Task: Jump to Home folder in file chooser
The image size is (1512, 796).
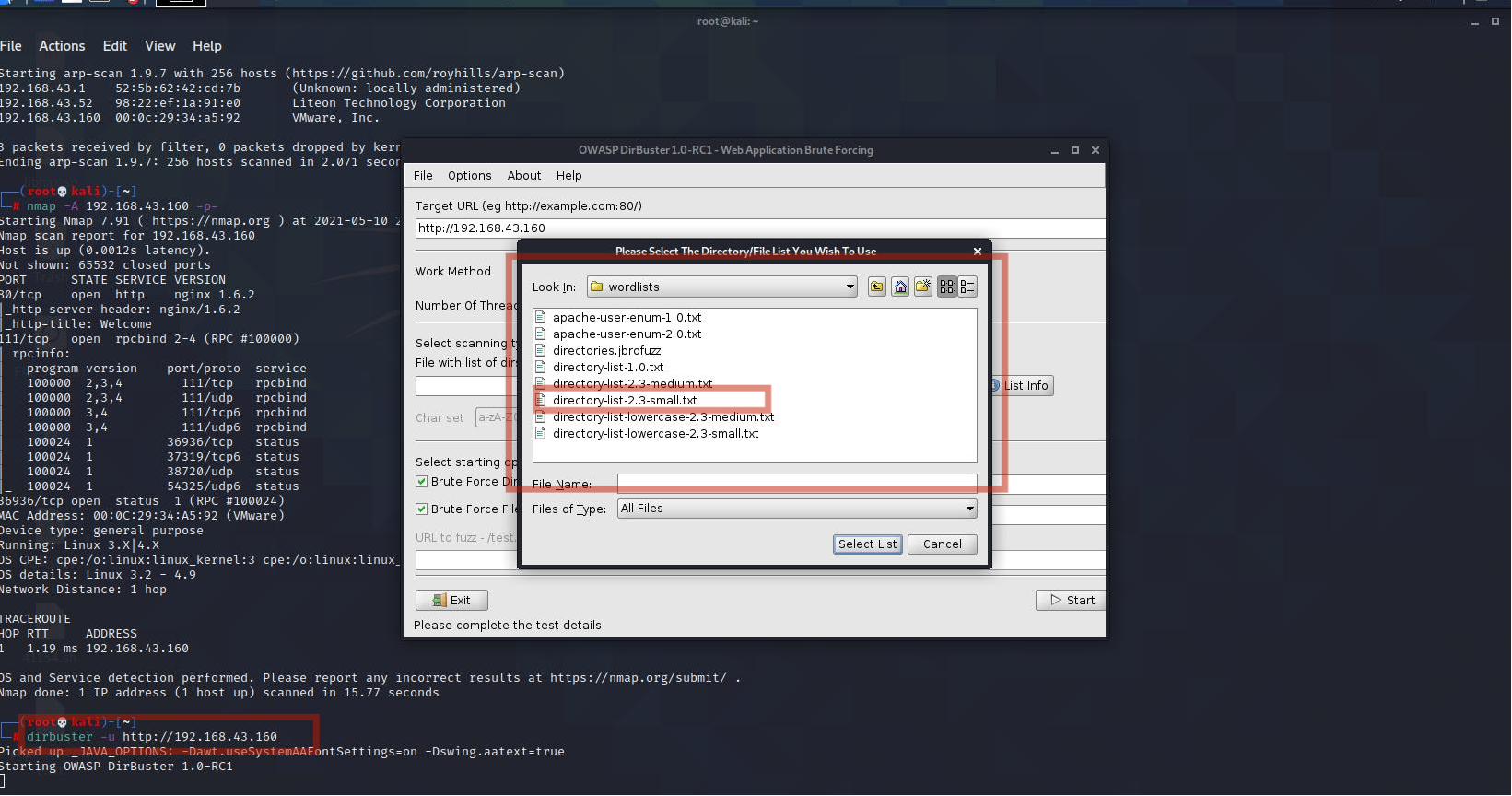Action: (x=900, y=287)
